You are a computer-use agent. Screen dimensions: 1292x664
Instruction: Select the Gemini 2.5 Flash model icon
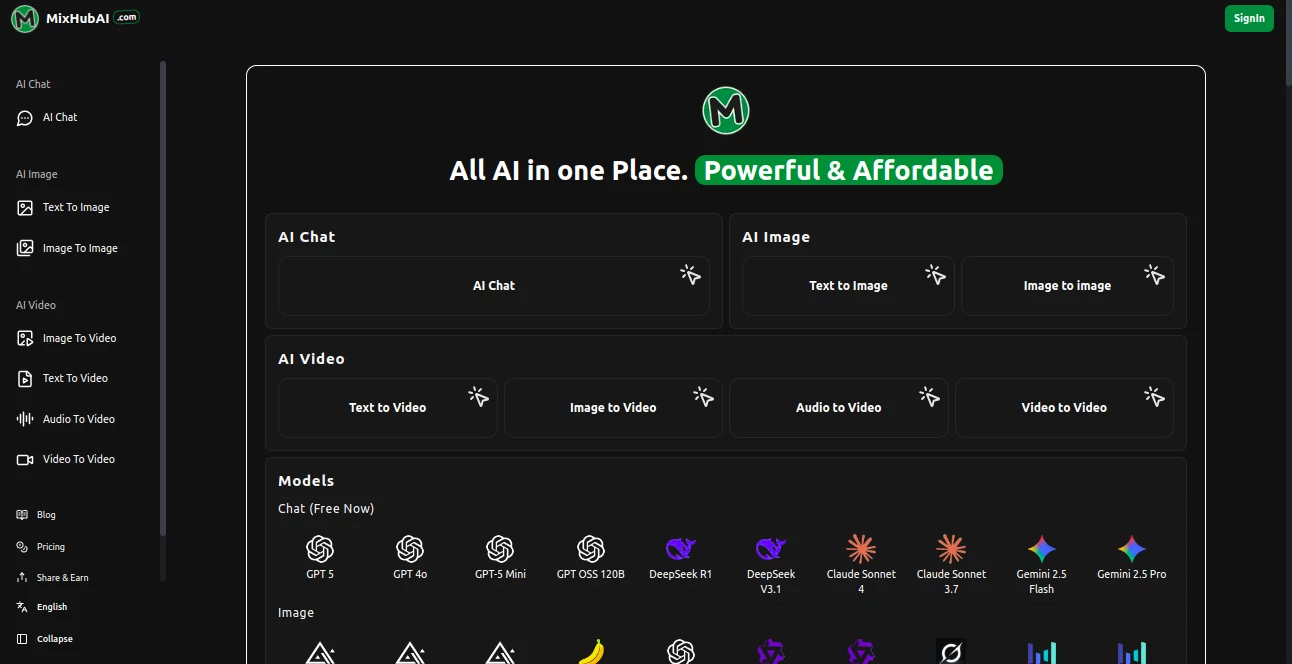point(1041,549)
